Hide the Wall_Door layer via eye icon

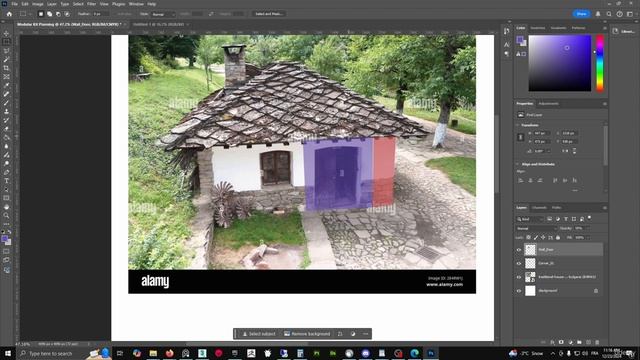point(519,250)
